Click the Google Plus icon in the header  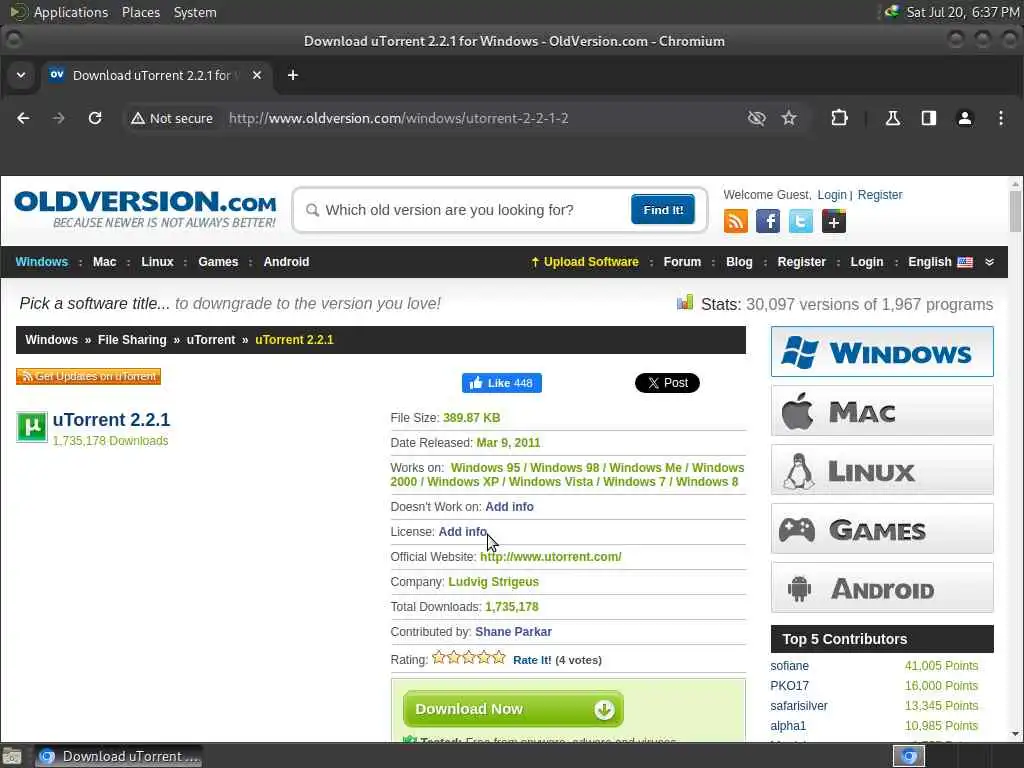coord(833,221)
